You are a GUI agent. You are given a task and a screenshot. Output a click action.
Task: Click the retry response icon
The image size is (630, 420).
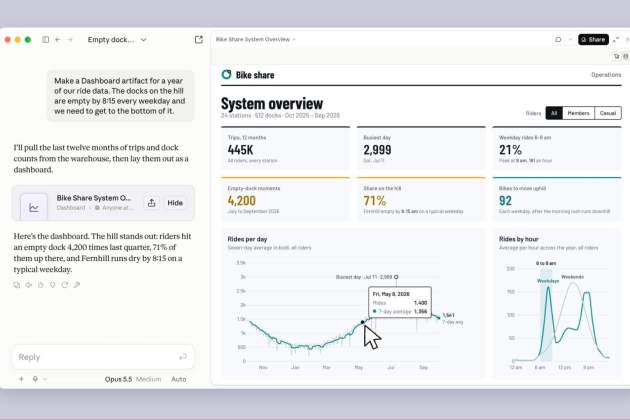pyautogui.click(x=65, y=285)
